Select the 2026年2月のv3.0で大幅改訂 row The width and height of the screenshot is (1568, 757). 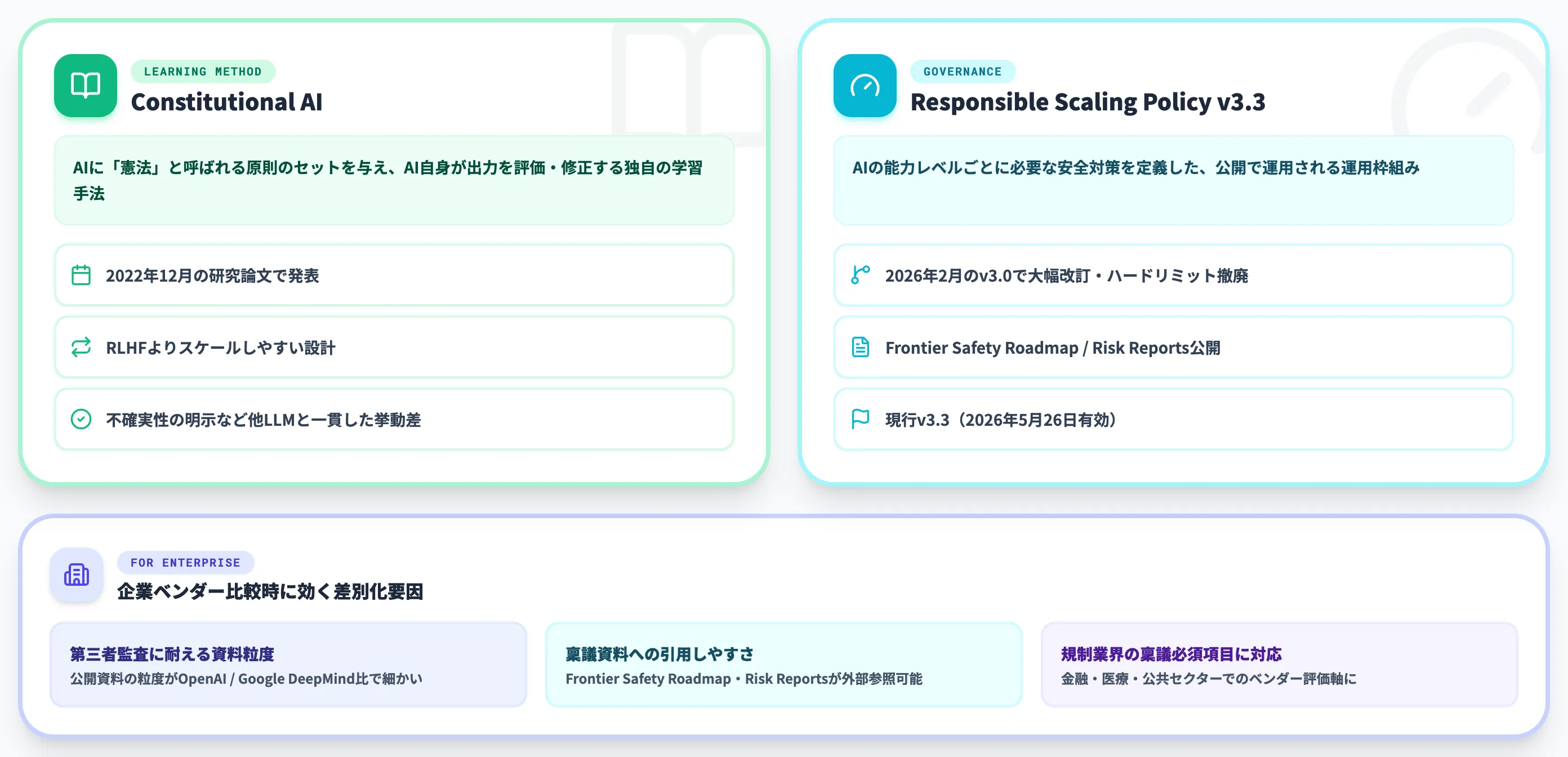1173,275
